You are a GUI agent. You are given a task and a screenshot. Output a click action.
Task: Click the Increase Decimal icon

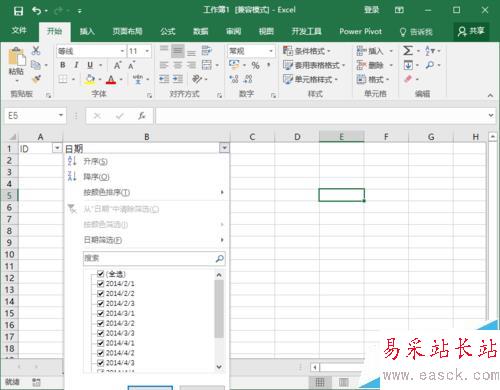(x=234, y=79)
